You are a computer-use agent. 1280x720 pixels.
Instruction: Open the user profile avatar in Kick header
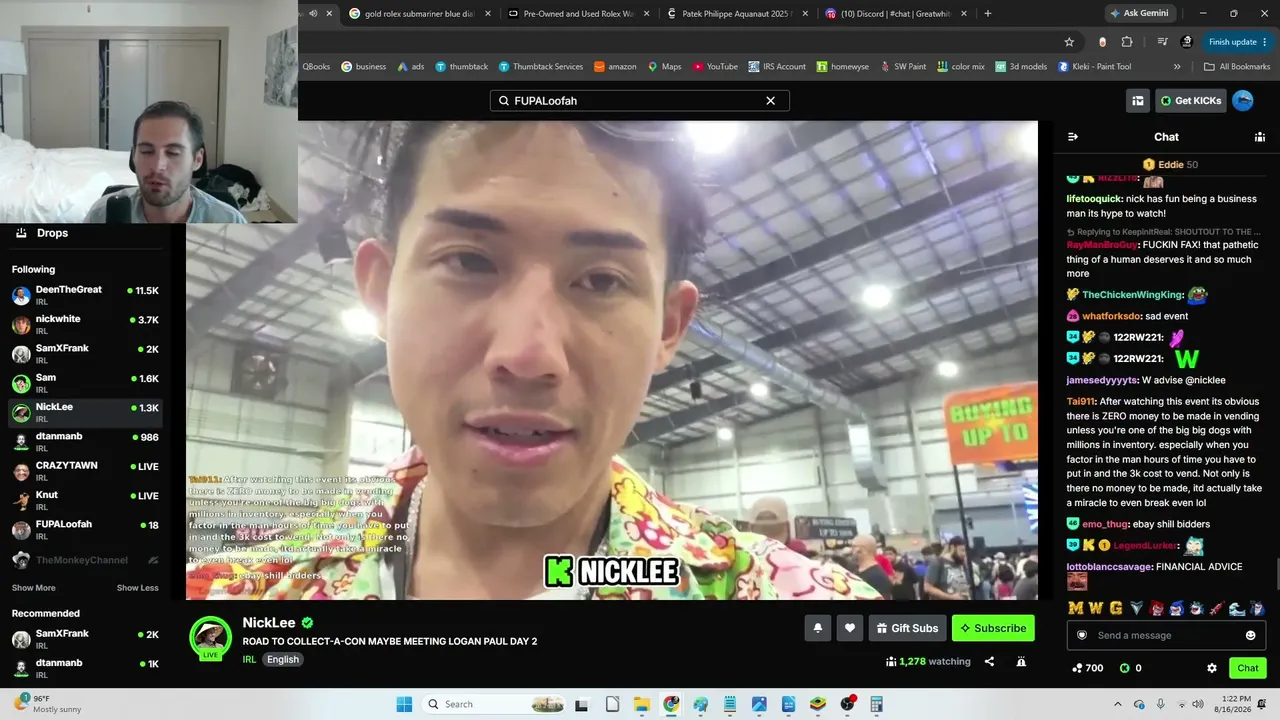[1243, 101]
